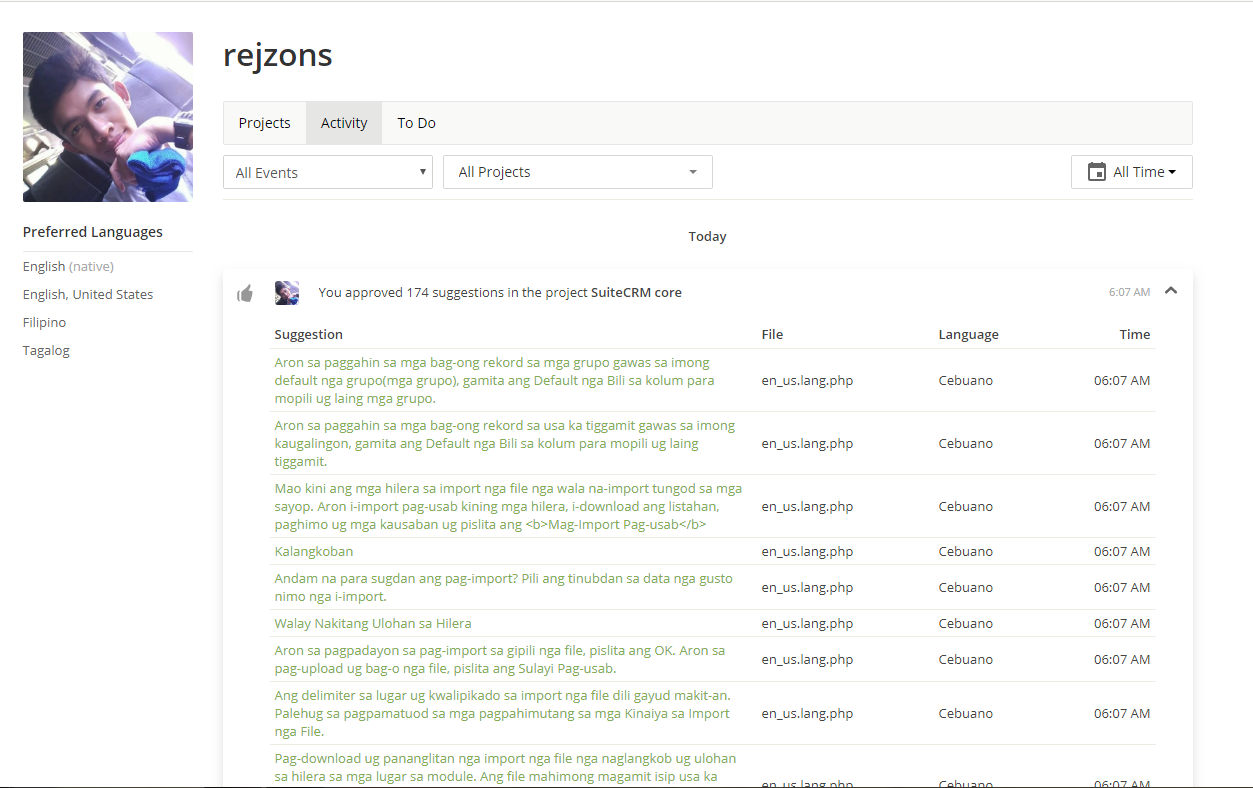
Task: Click the 6:07 AM timestamp of approval entry
Action: 1129,292
